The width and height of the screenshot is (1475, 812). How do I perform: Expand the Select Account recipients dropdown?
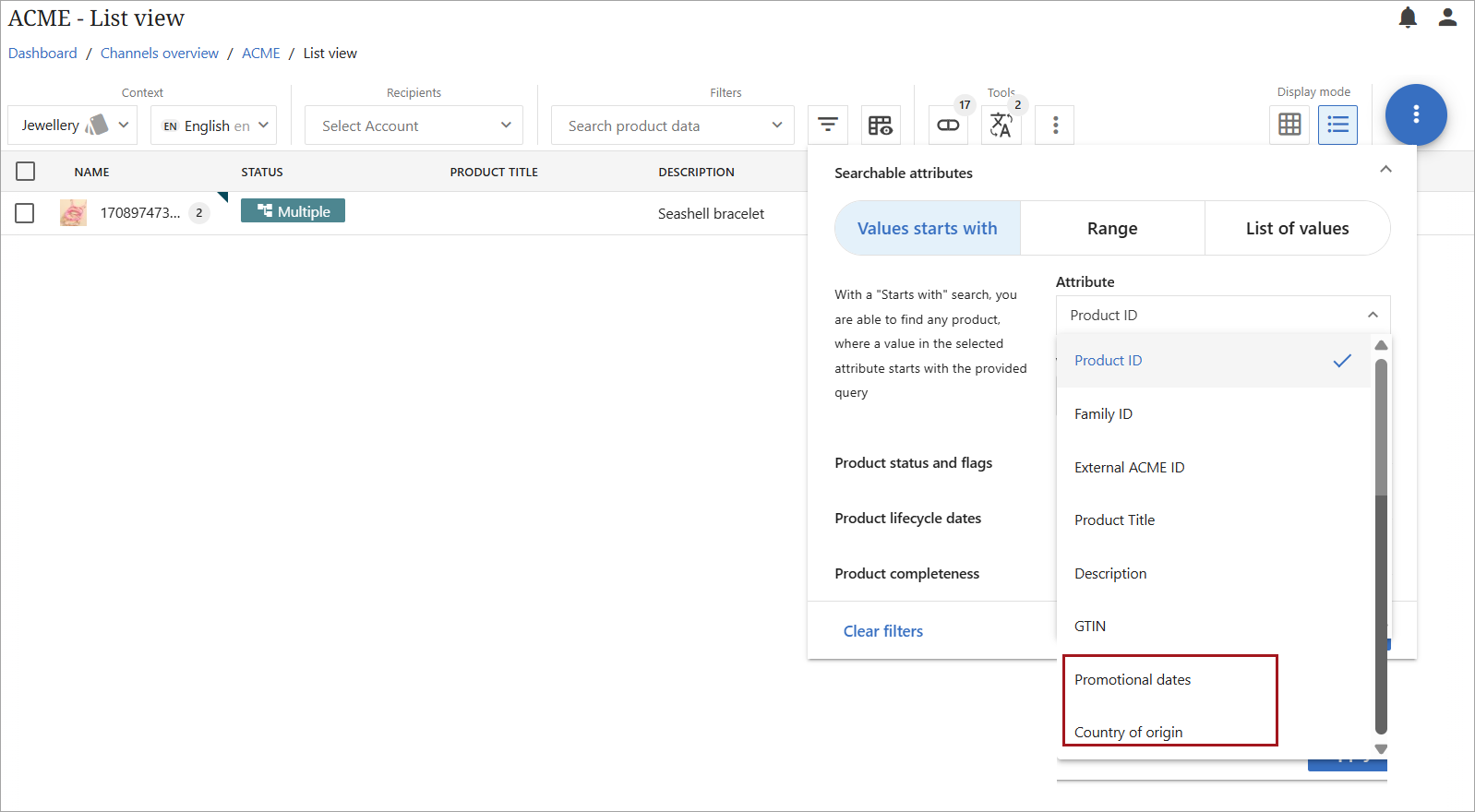point(414,125)
